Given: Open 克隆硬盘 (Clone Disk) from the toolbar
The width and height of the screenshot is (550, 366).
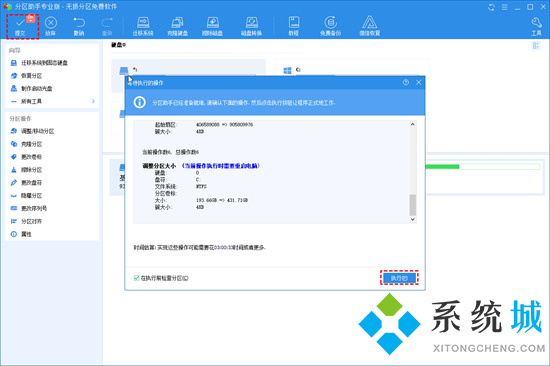Looking at the screenshot, I should point(177,26).
